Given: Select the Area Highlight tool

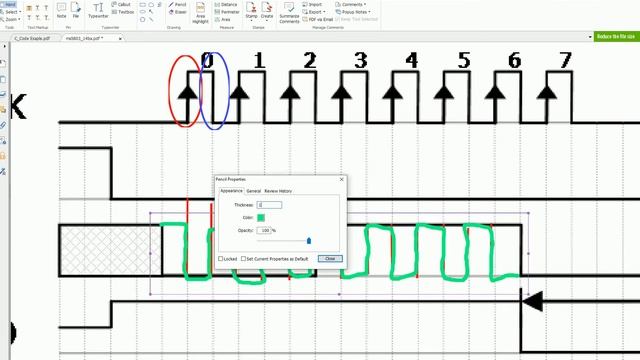Looking at the screenshot, I should pos(200,13).
